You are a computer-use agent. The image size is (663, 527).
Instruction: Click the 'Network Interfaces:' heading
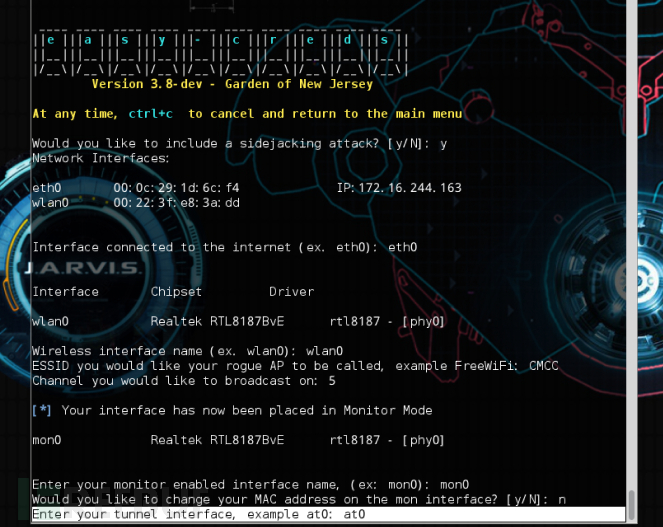pos(101,159)
